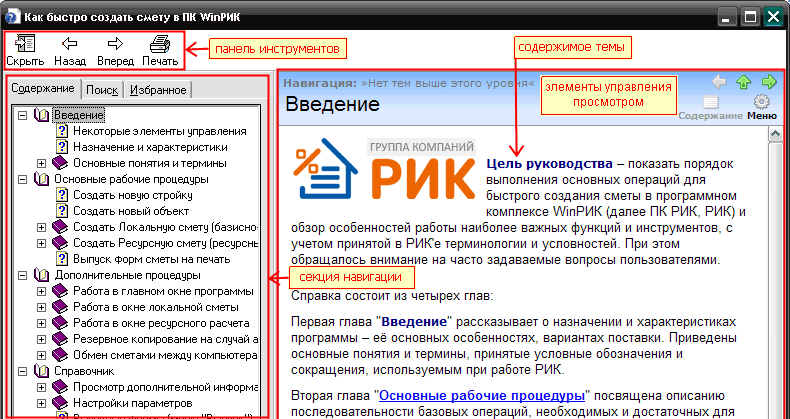Click the Содержание icon in the topic header
Screen dimensions: 790x419
710,102
